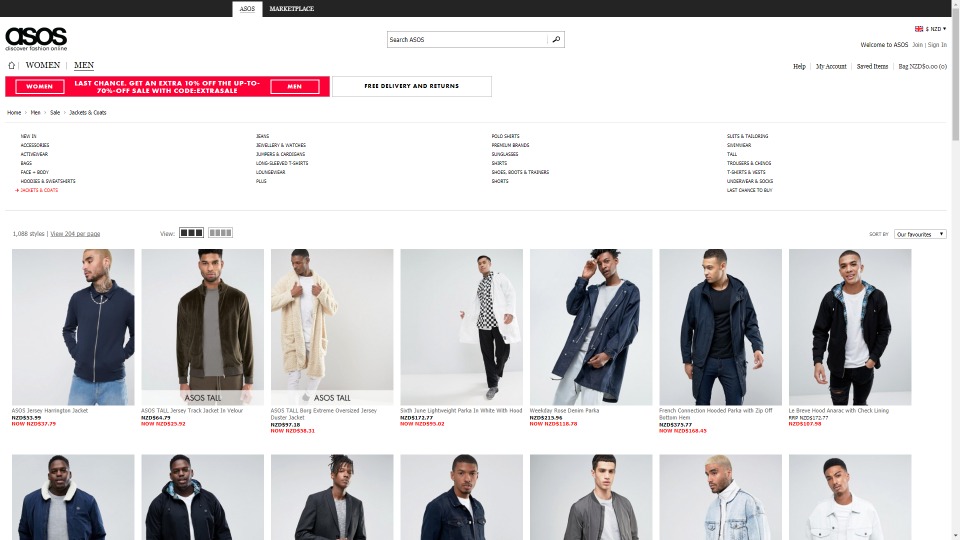960x540 pixels.
Task: Open the Face + Body category
Action: click(x=34, y=172)
